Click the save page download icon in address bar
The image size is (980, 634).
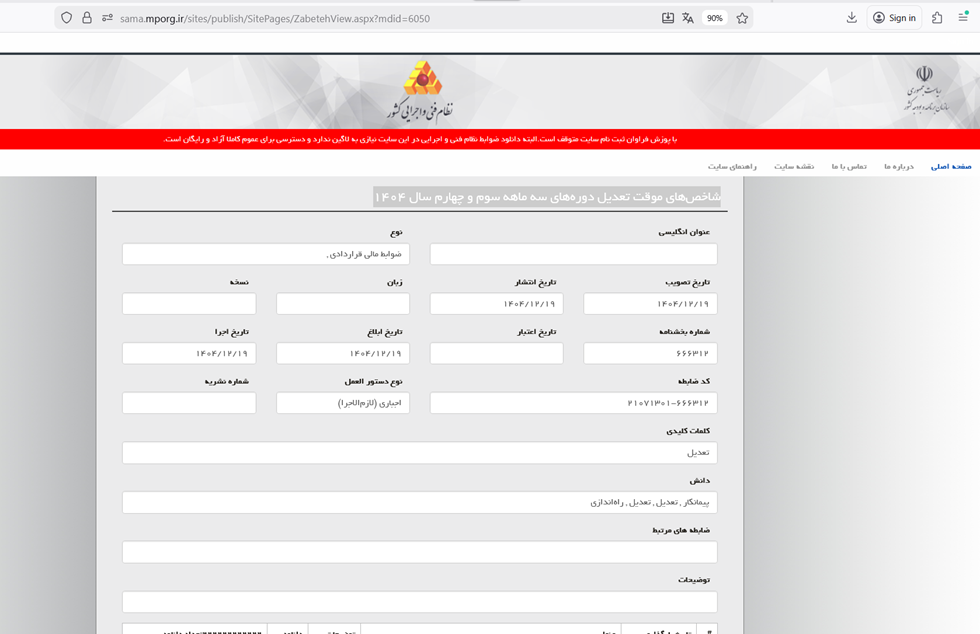coord(668,18)
